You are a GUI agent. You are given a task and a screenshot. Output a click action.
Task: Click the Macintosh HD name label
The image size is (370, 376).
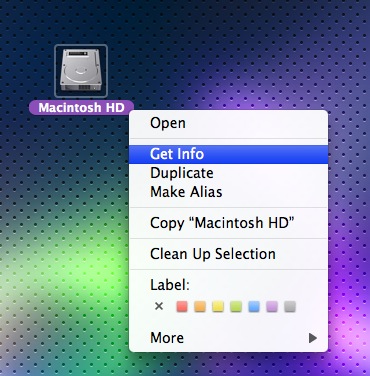(x=81, y=108)
